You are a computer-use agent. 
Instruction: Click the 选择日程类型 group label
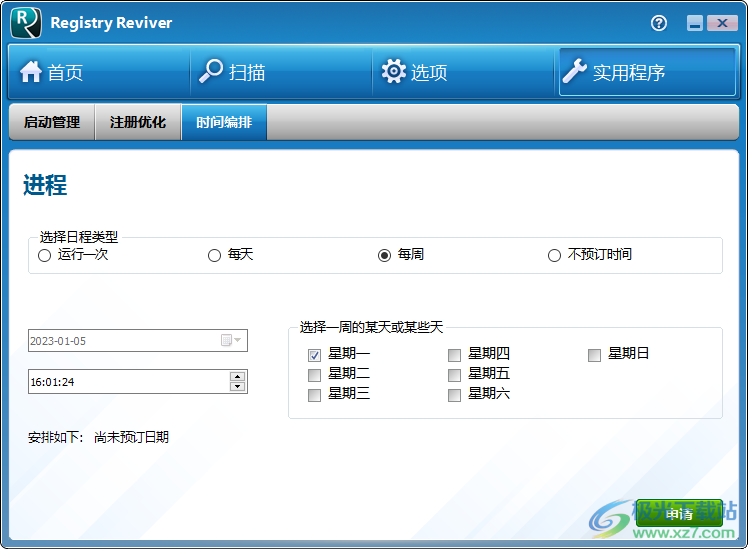coord(79,237)
